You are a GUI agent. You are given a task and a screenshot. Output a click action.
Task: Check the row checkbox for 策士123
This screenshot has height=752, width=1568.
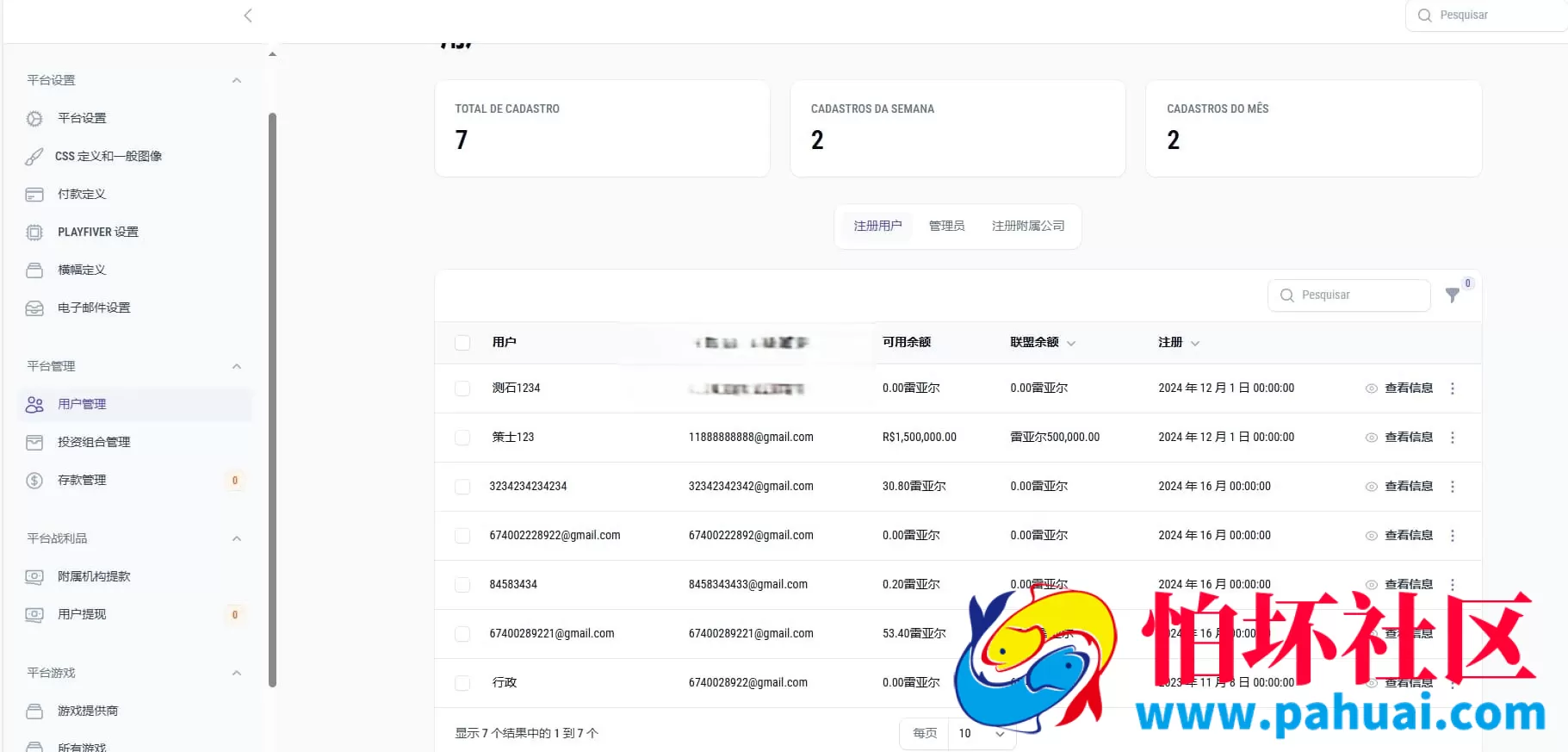[462, 438]
